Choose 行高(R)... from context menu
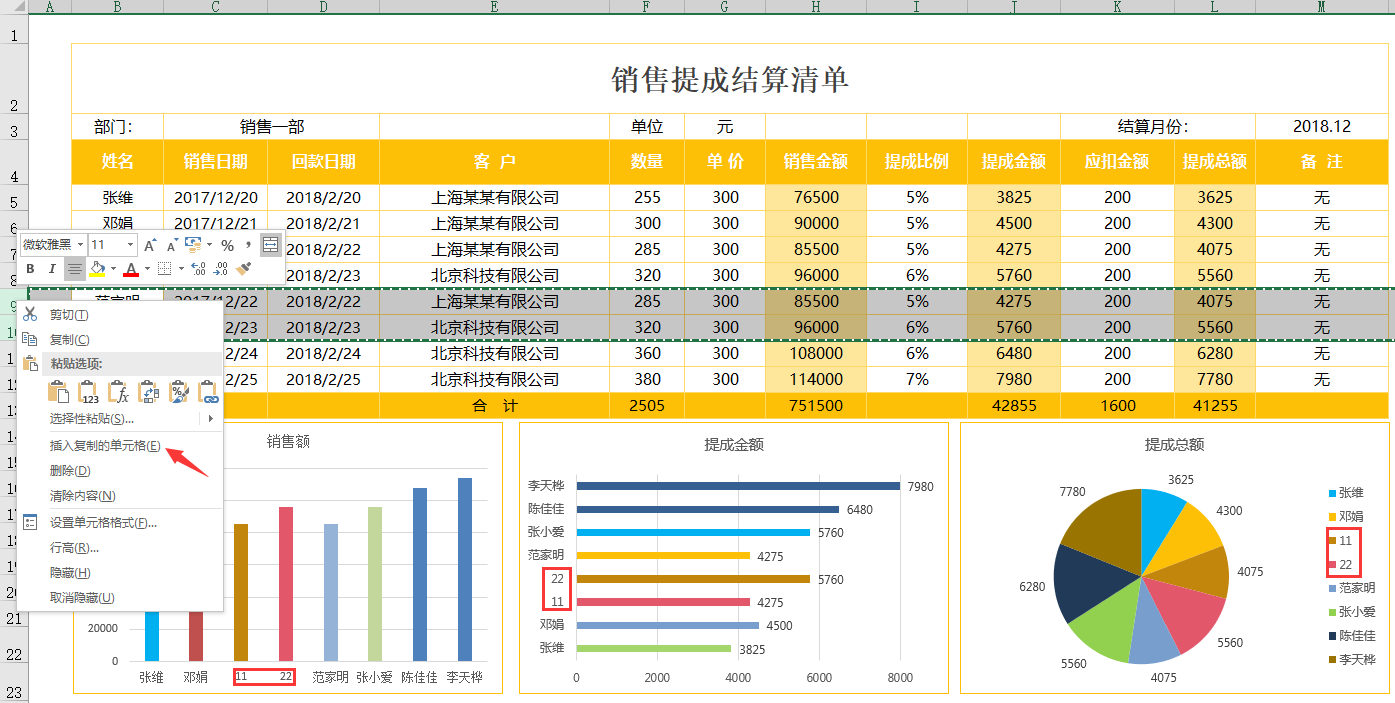The image size is (1395, 703). point(120,548)
